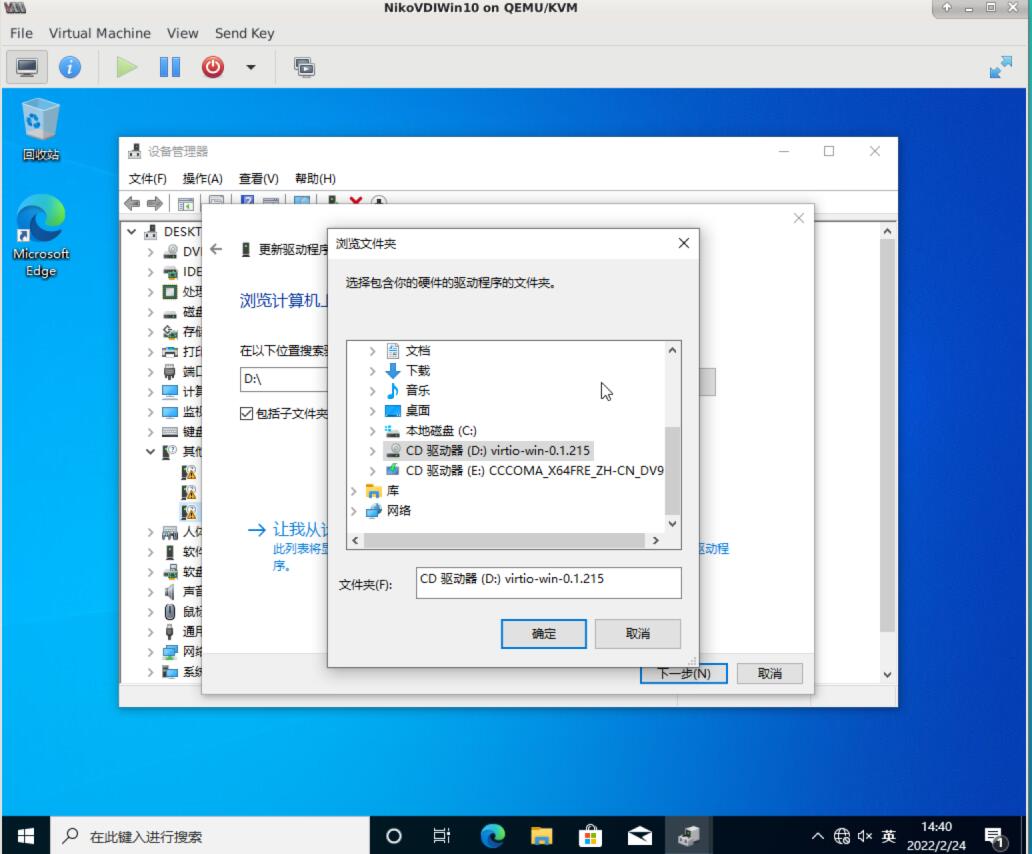Collapse the DESKTOP root node in Device Manager

point(132,232)
